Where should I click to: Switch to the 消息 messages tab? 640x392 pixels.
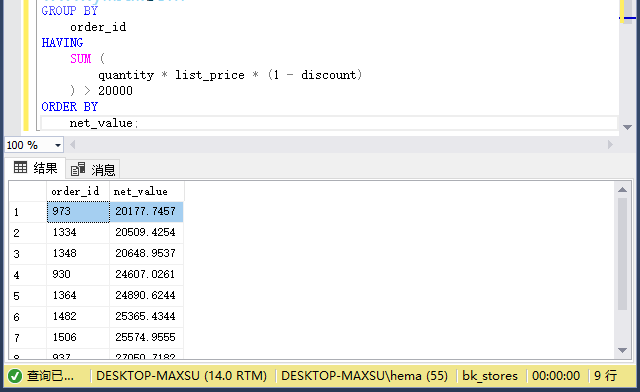coord(93,169)
